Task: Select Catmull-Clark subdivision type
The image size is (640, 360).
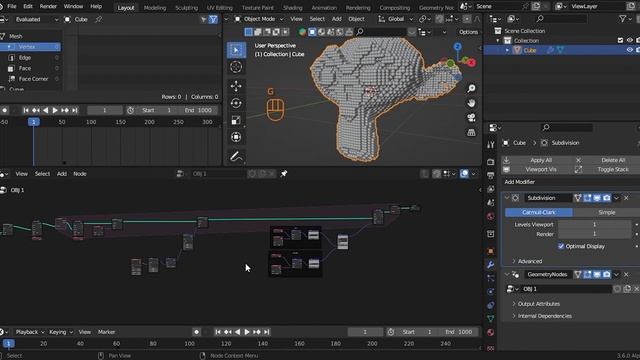Action: [x=539, y=212]
